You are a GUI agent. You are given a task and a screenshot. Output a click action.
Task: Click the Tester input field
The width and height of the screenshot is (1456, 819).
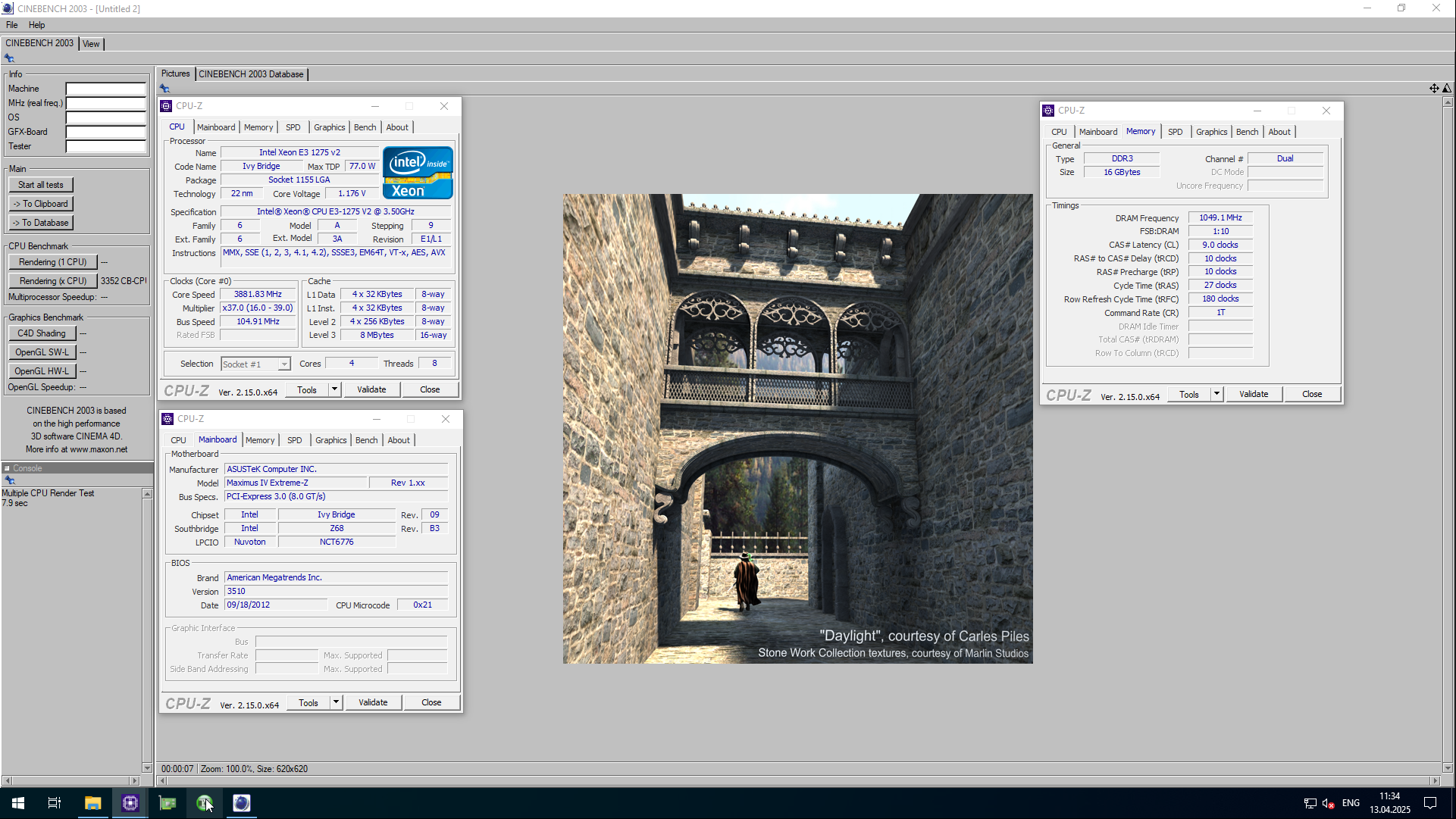105,146
